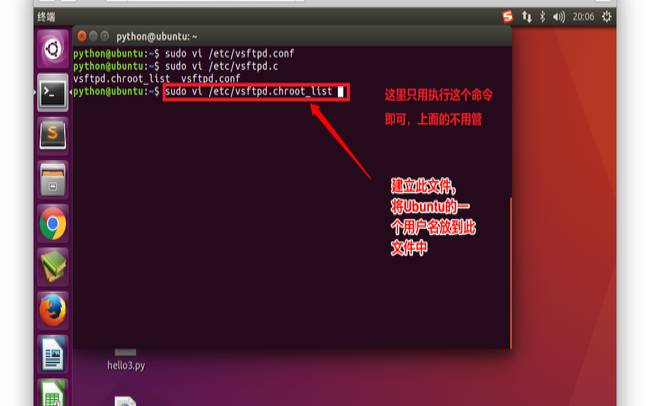The height and width of the screenshot is (406, 650).
Task: Select the Terminal icon in launcher
Action: pos(53,92)
